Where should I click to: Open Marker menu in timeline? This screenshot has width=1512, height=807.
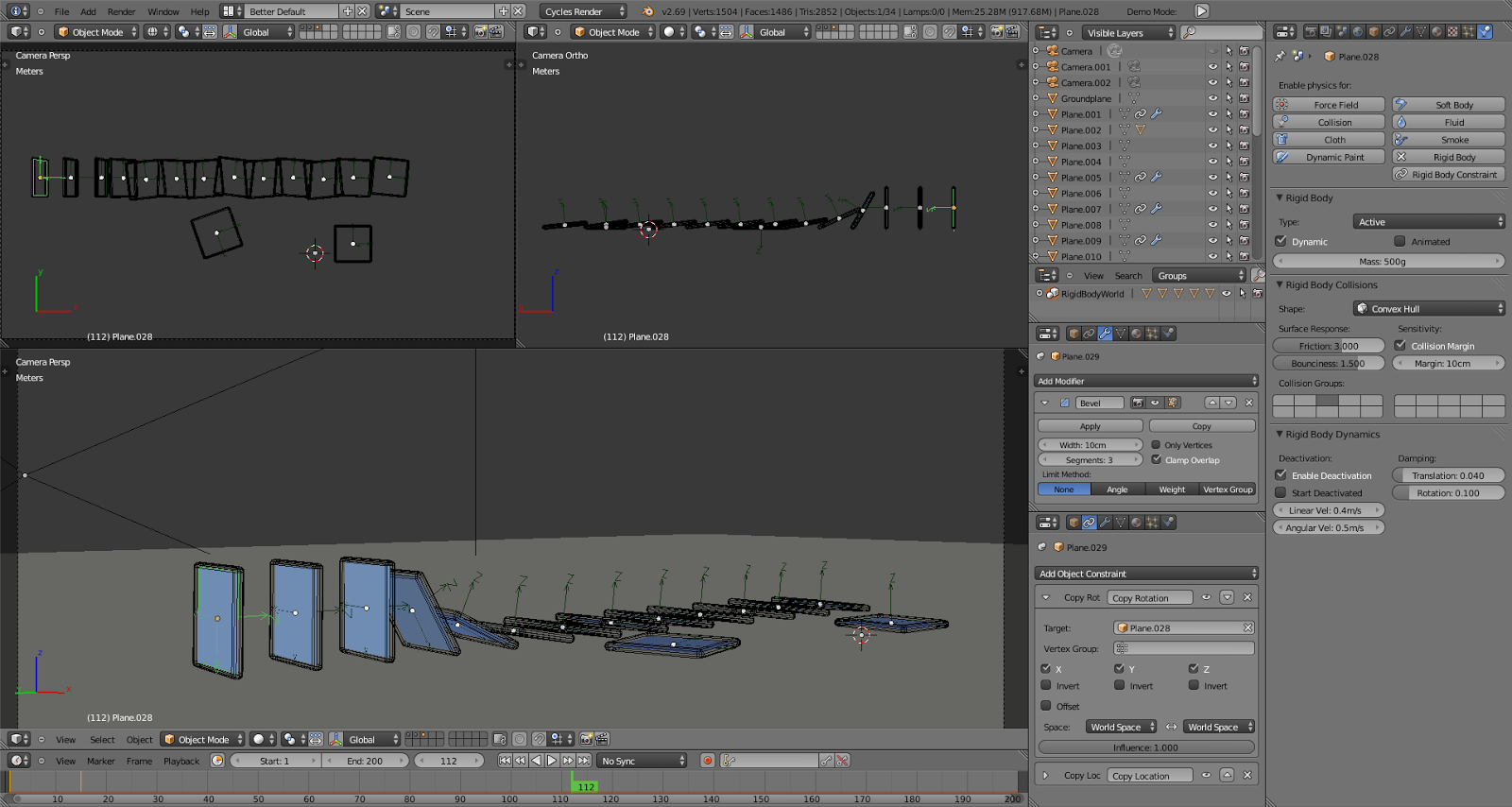tap(101, 761)
